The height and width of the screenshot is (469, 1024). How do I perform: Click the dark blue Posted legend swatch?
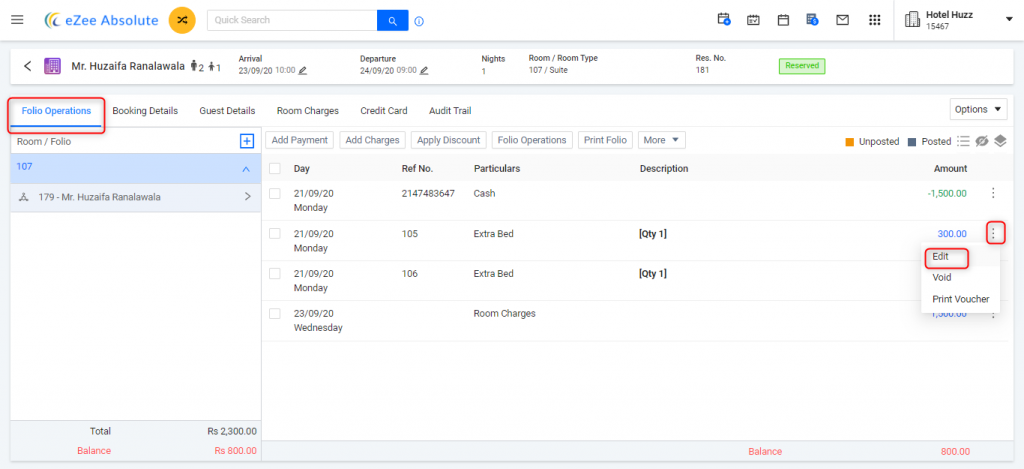pos(912,142)
